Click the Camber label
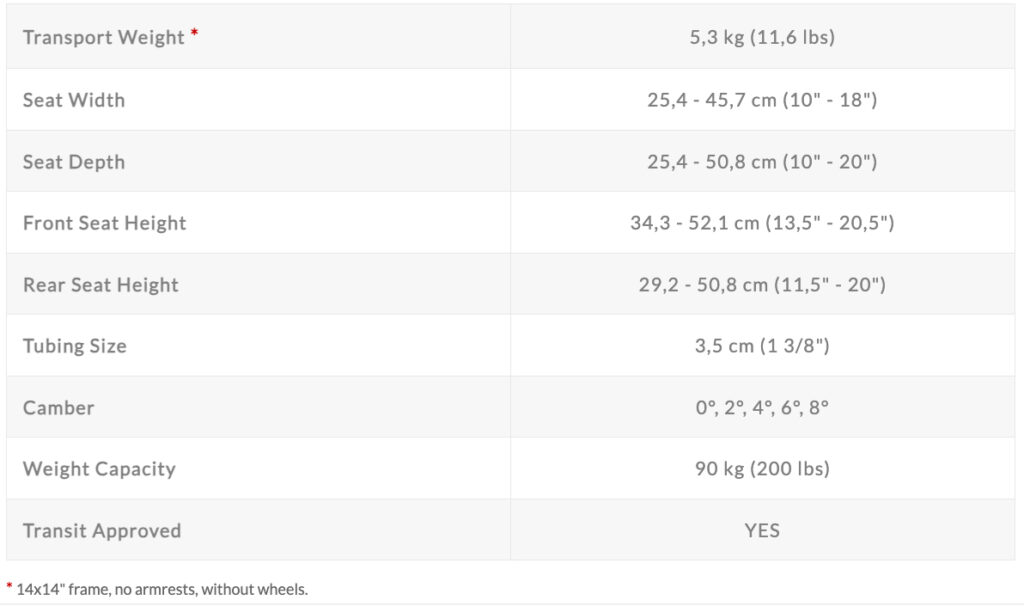This screenshot has width=1024, height=606. pos(58,408)
